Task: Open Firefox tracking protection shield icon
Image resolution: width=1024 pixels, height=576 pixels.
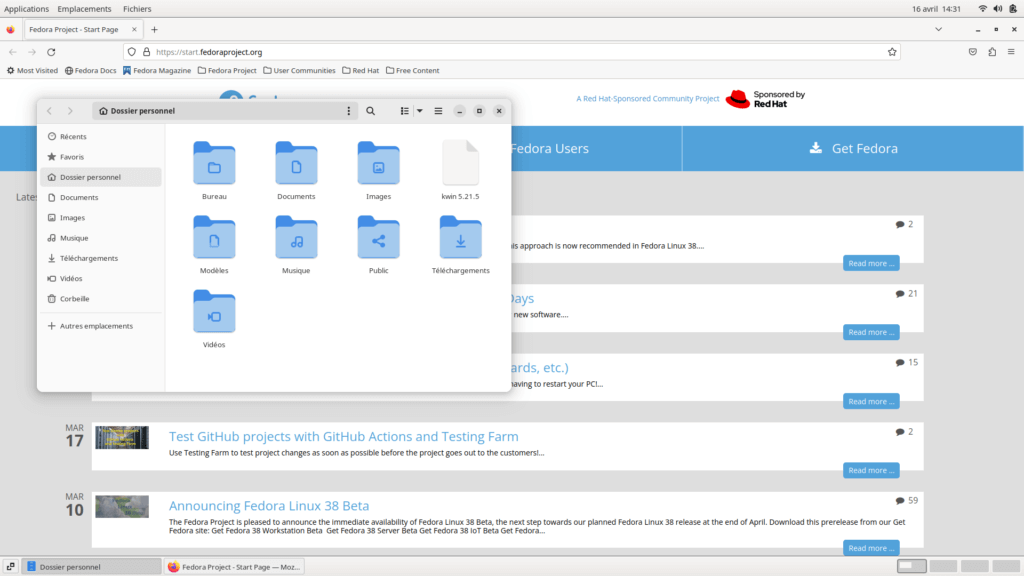Action: click(x=132, y=52)
